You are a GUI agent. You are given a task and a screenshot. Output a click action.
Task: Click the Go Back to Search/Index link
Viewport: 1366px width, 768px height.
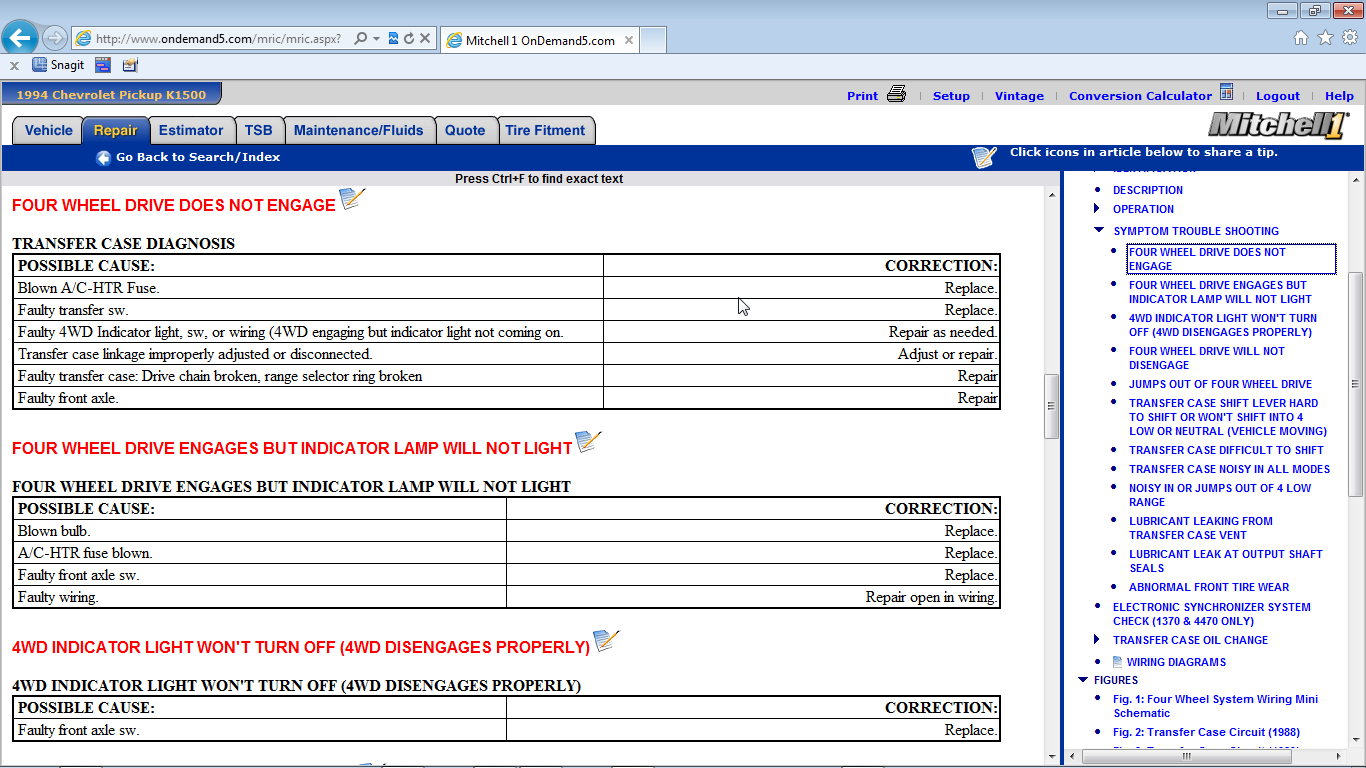[x=198, y=157]
